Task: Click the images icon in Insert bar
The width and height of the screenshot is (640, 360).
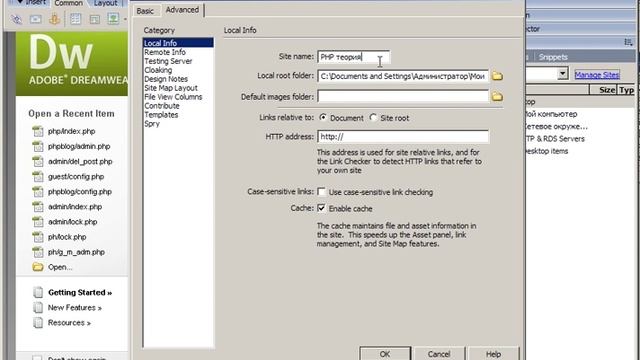Action: point(113,19)
